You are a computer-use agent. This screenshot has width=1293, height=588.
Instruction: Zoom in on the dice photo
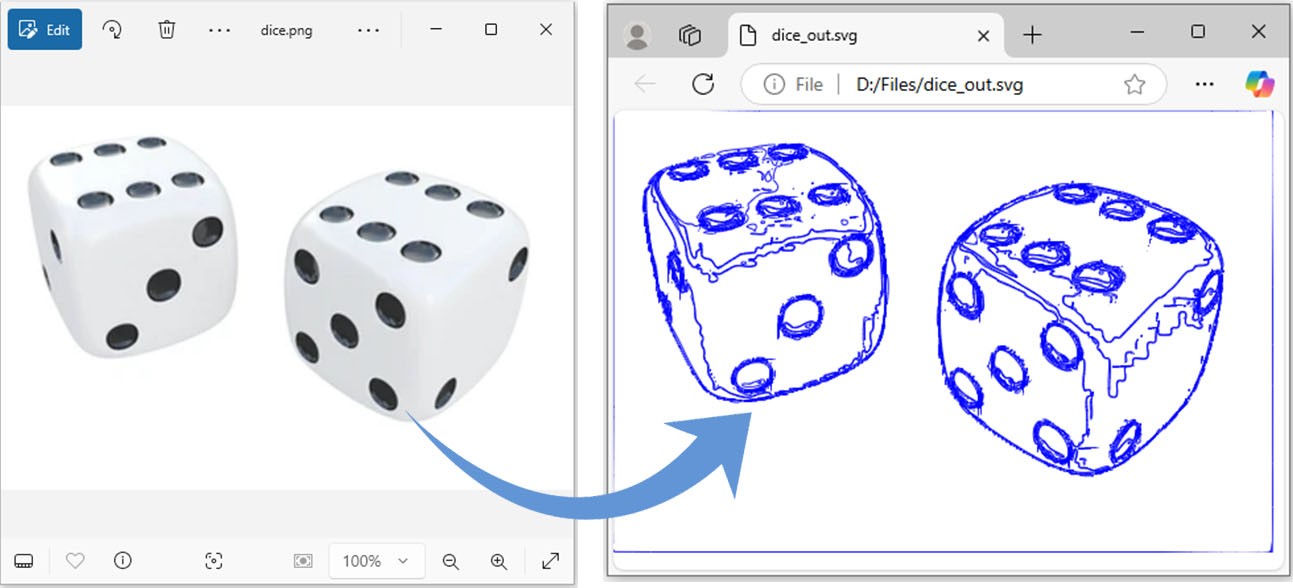[x=498, y=561]
